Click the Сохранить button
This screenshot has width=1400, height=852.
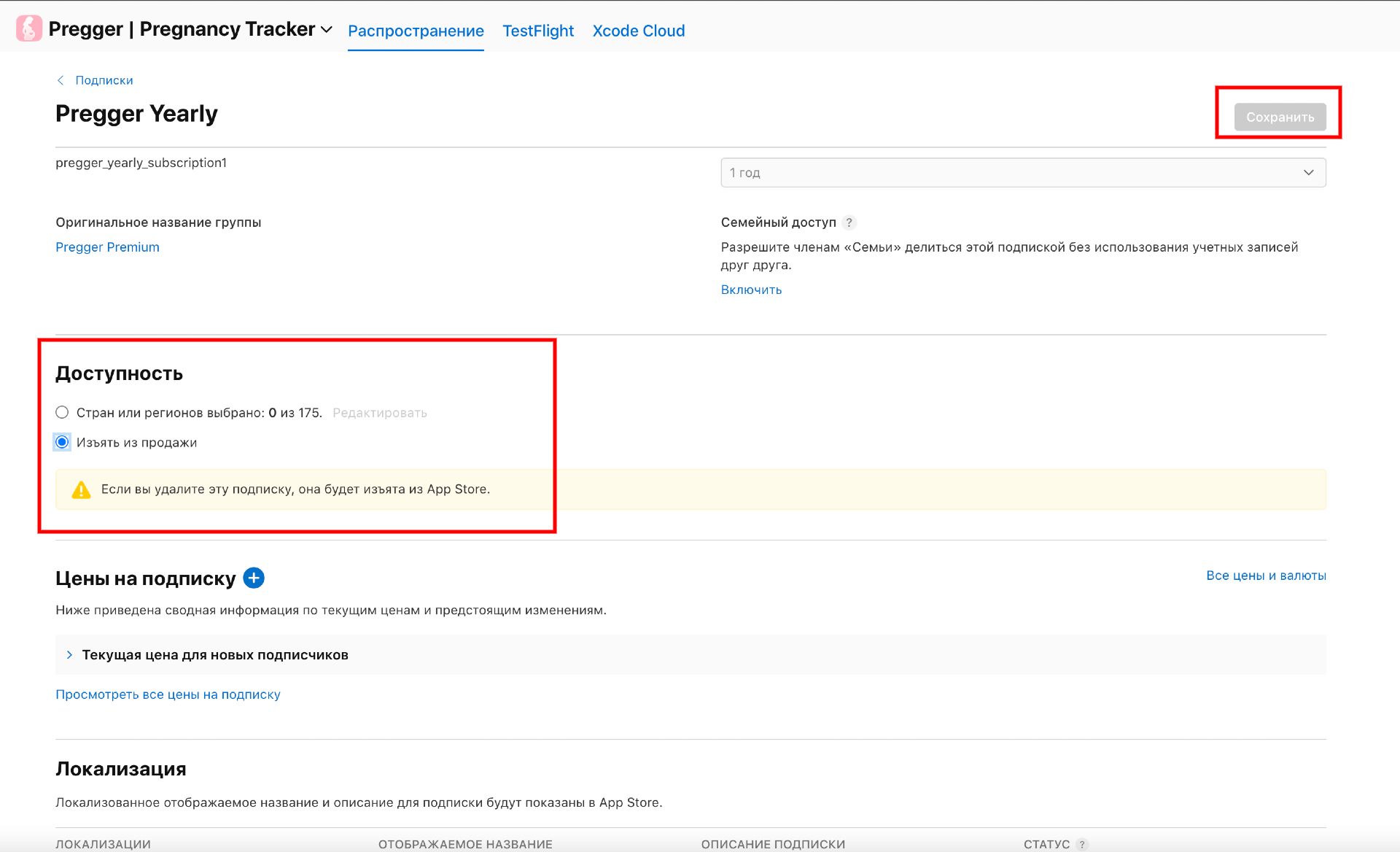coord(1279,117)
